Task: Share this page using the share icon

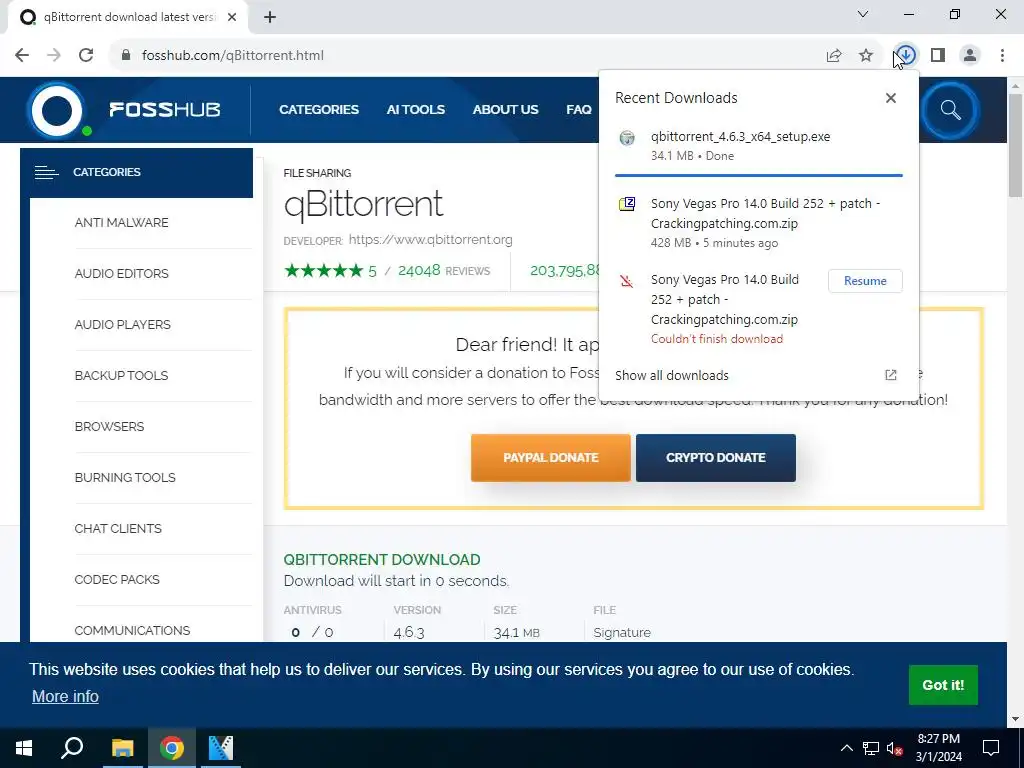Action: click(x=834, y=56)
